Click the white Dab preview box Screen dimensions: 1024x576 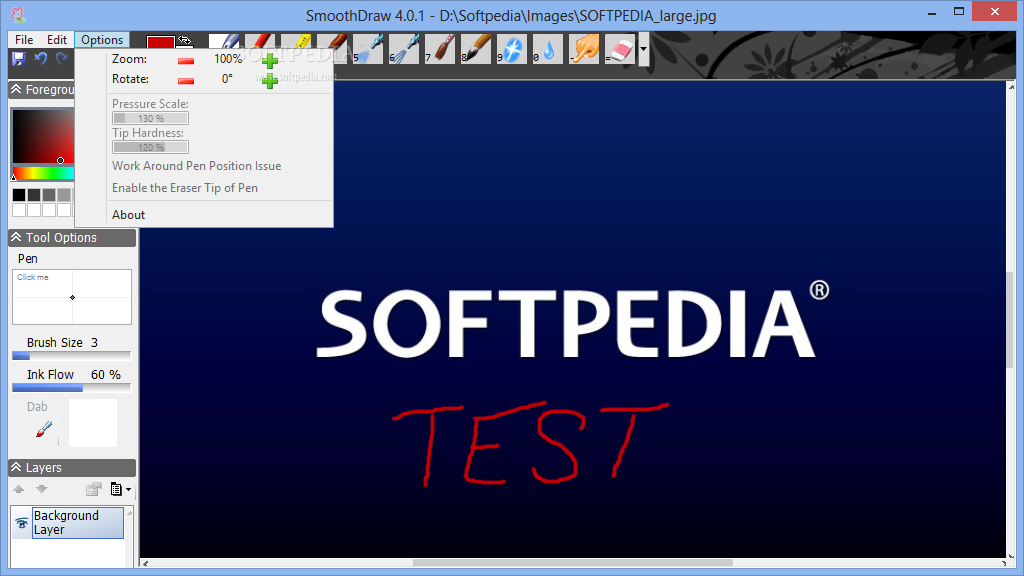(93, 423)
